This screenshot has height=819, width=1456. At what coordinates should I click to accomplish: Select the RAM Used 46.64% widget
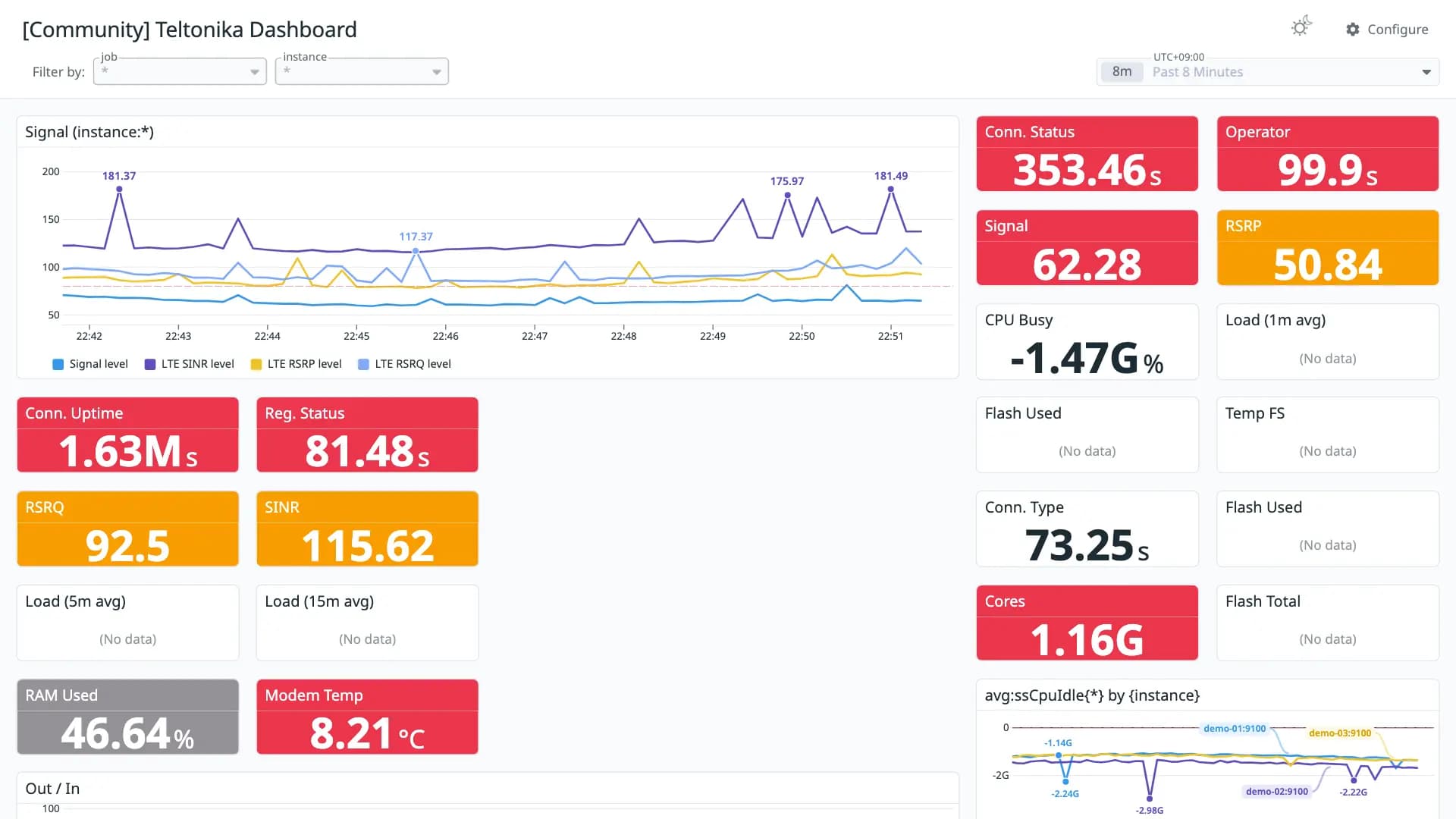pyautogui.click(x=127, y=717)
